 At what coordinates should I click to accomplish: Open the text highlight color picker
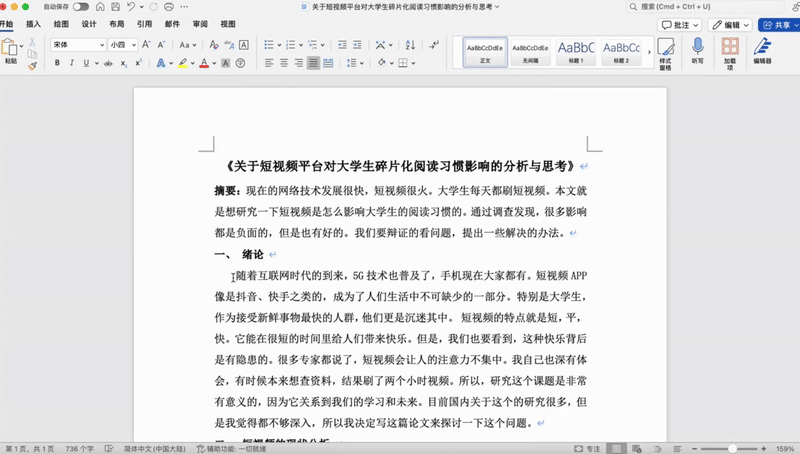[192, 63]
